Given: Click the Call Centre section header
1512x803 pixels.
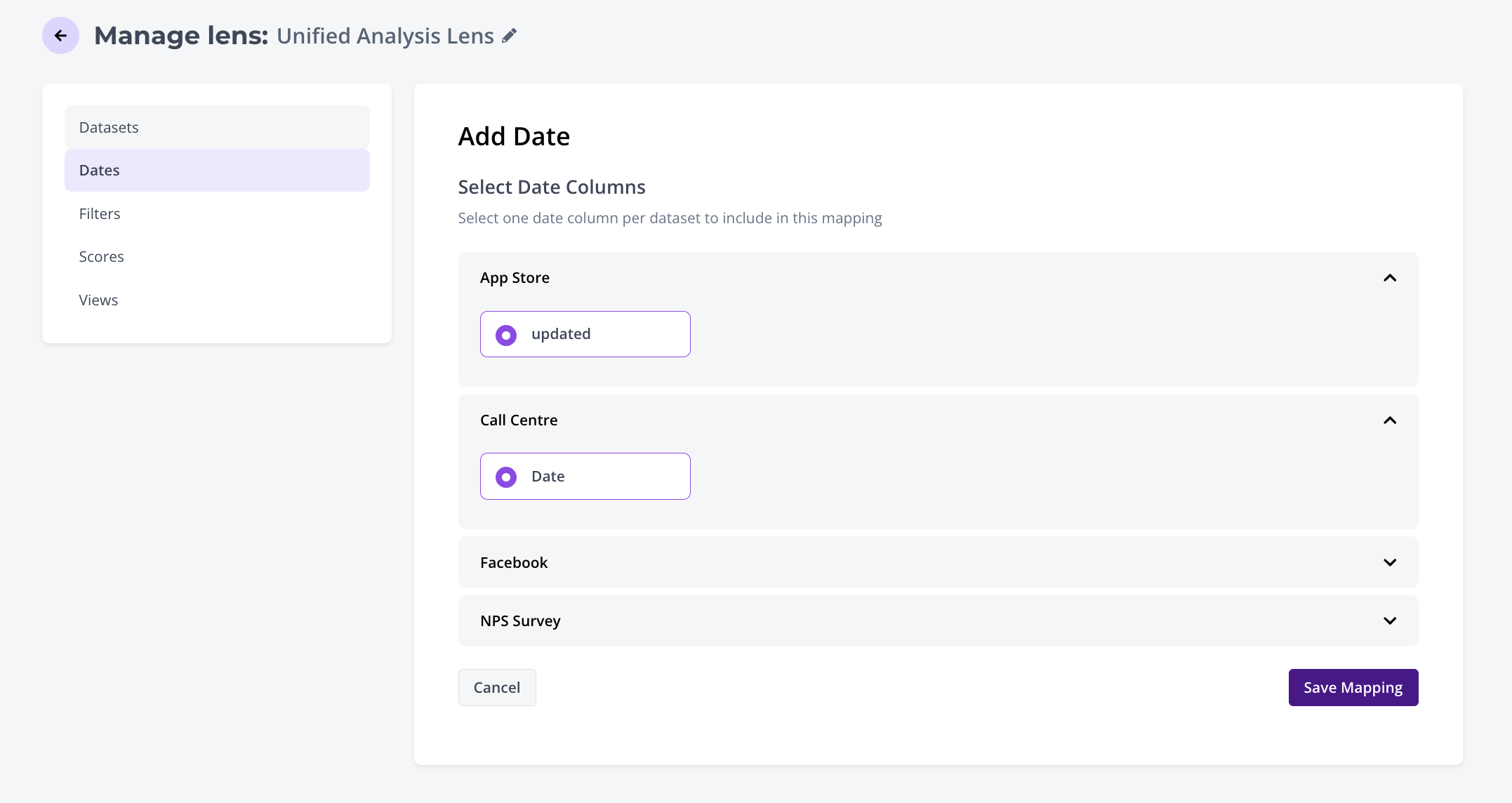Looking at the screenshot, I should pos(519,420).
